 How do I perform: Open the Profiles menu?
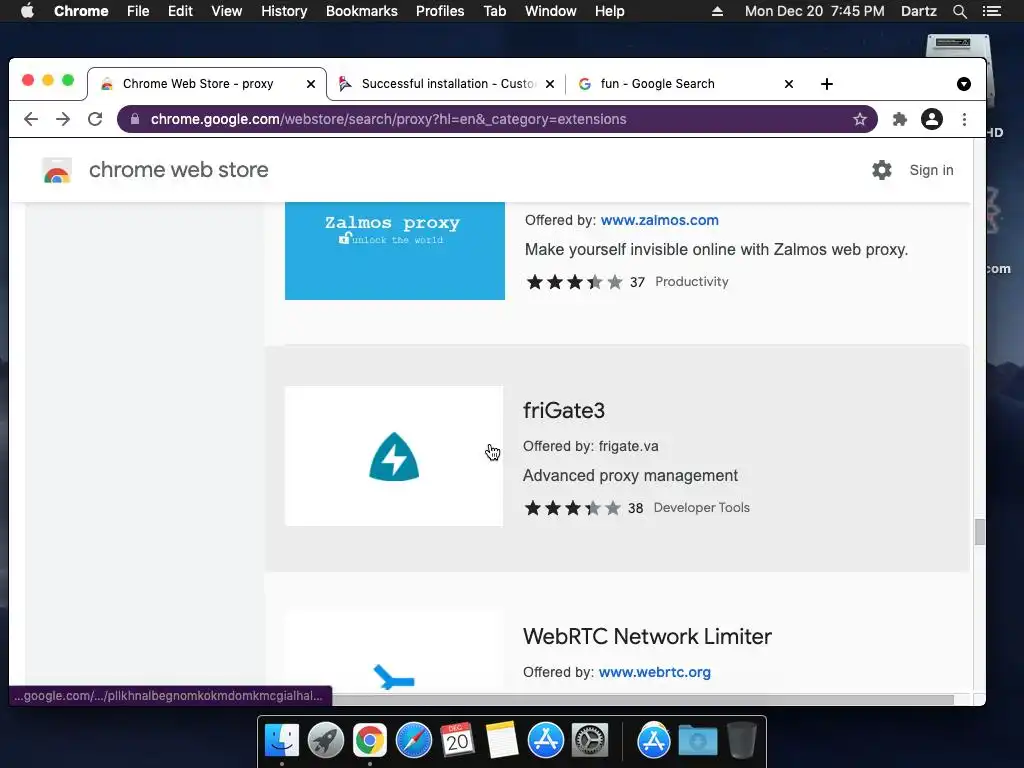pos(440,11)
